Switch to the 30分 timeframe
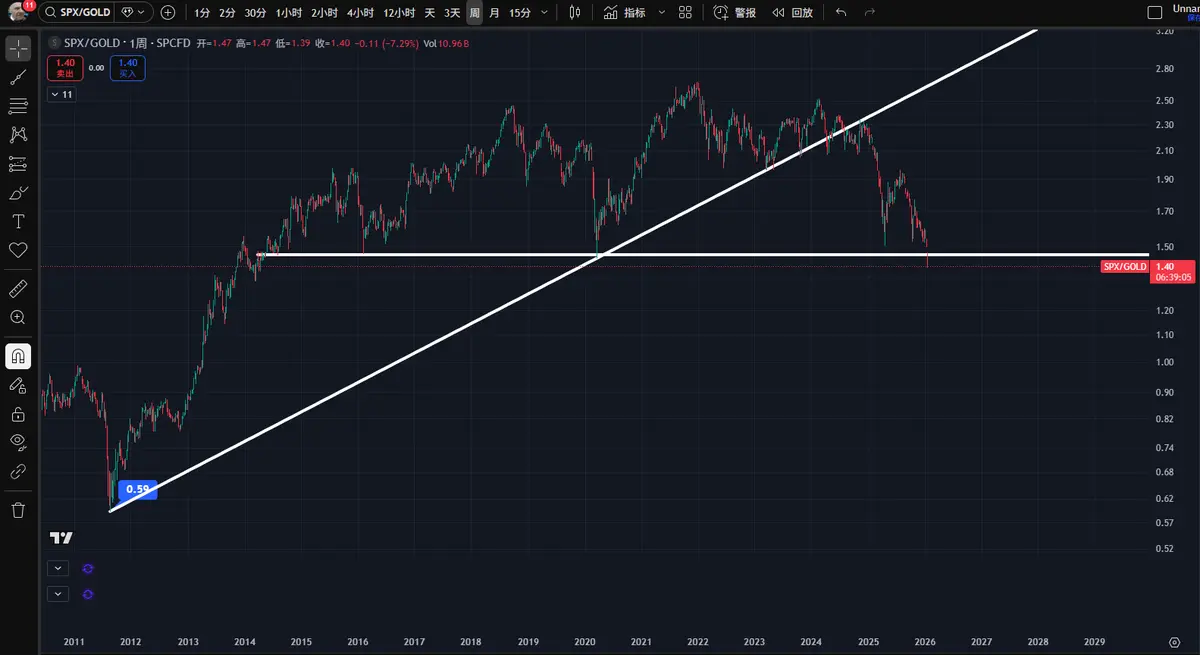1200x655 pixels. tap(255, 13)
